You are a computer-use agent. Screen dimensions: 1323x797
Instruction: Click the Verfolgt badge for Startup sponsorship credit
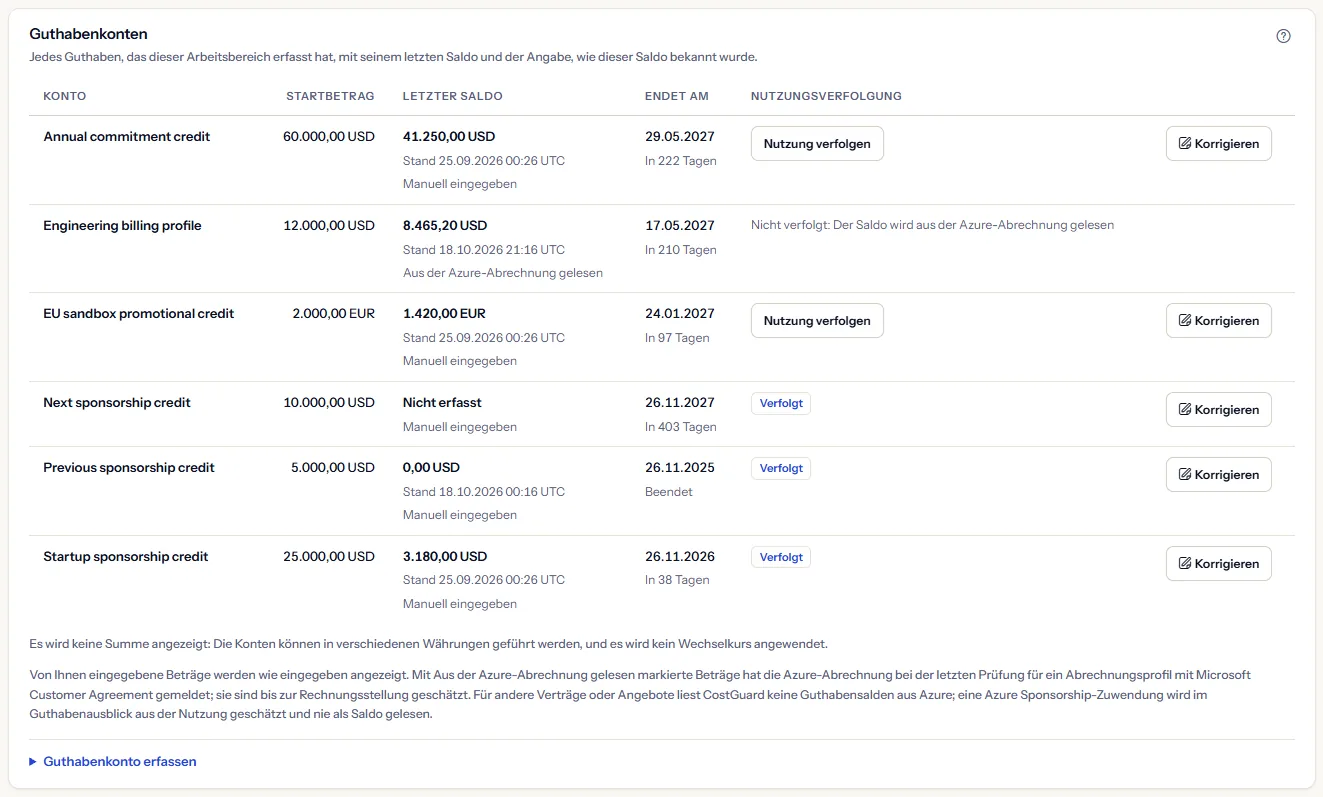(781, 557)
